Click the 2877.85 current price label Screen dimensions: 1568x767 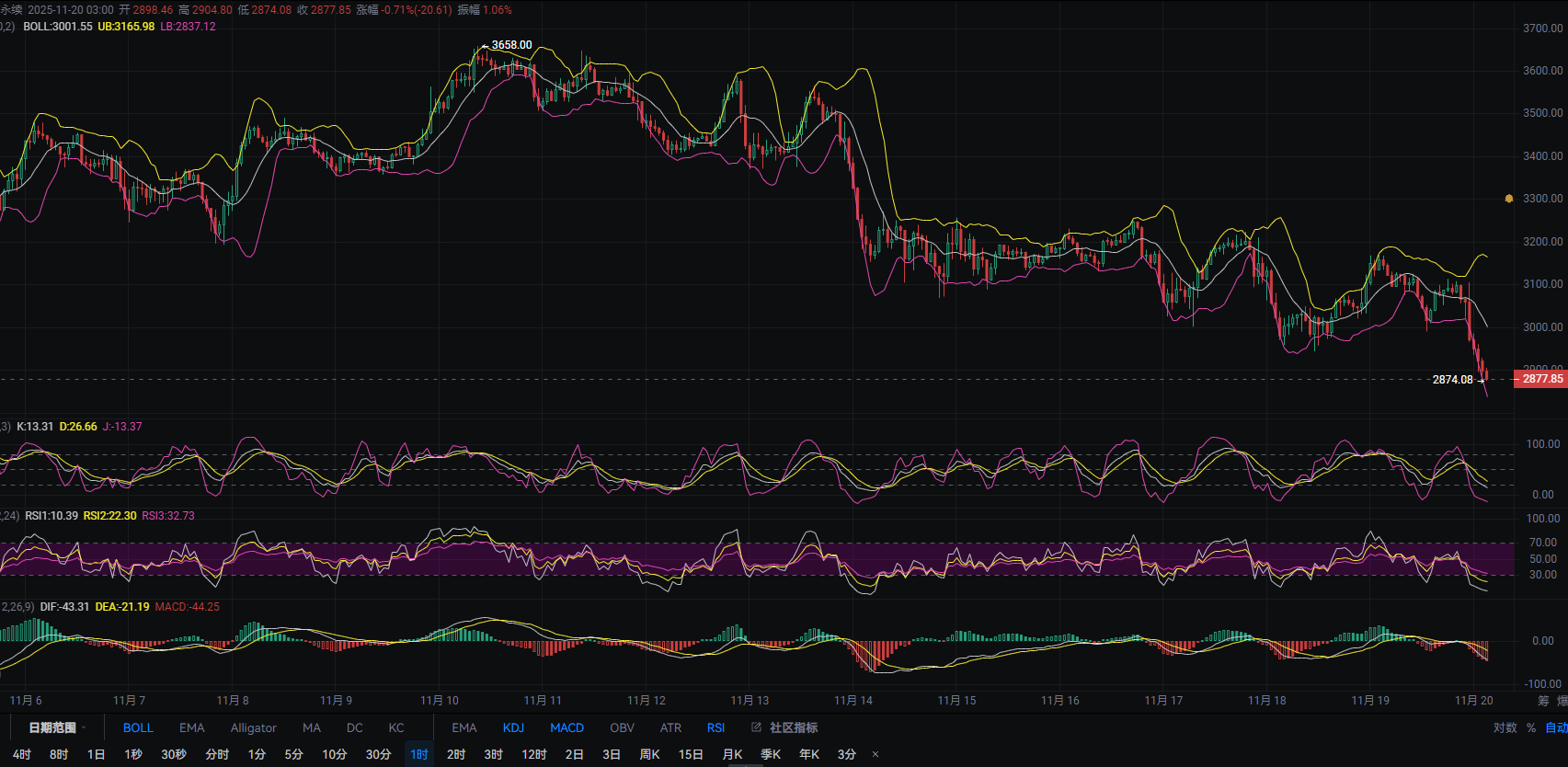click(x=1541, y=379)
